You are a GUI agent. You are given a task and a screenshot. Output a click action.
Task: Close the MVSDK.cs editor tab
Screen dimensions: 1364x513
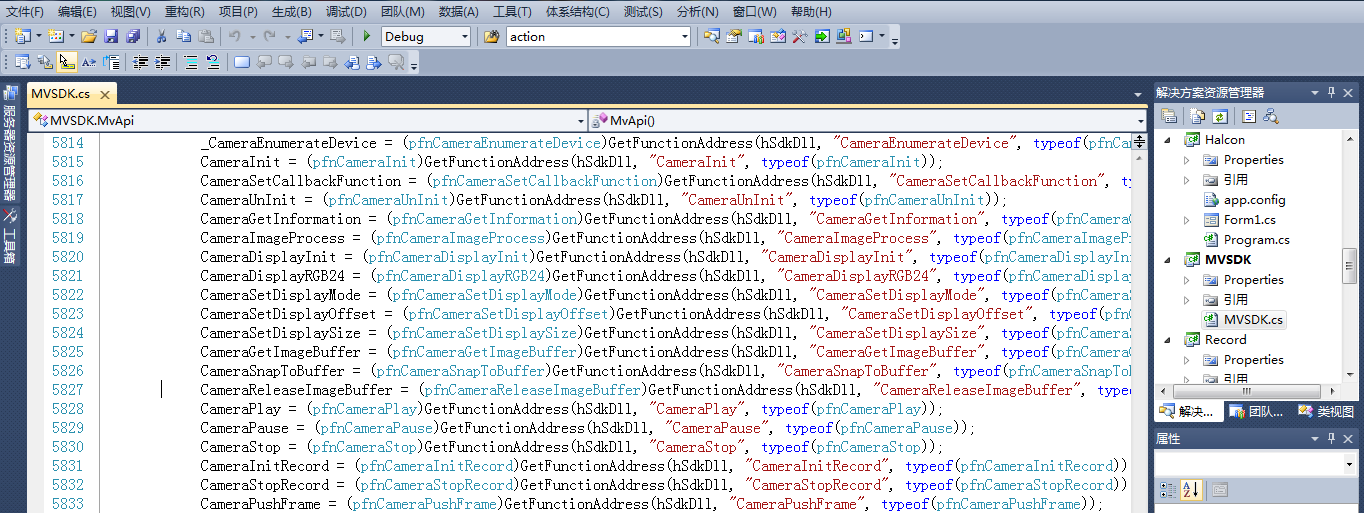point(104,94)
